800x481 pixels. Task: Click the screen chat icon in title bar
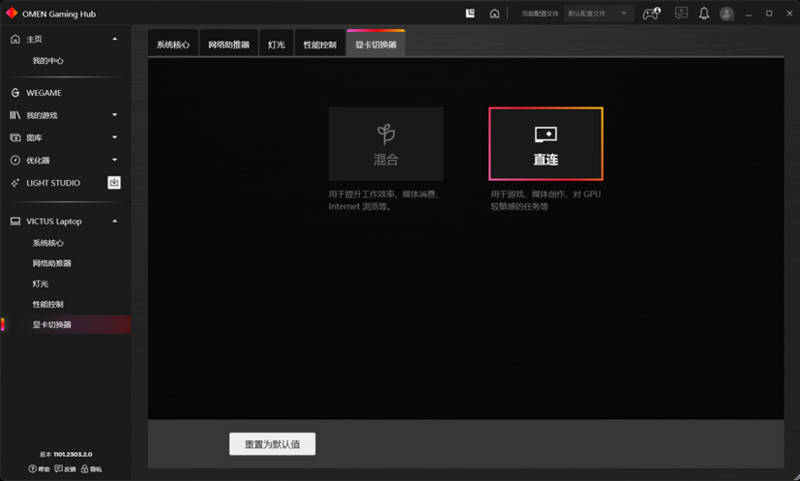[681, 13]
